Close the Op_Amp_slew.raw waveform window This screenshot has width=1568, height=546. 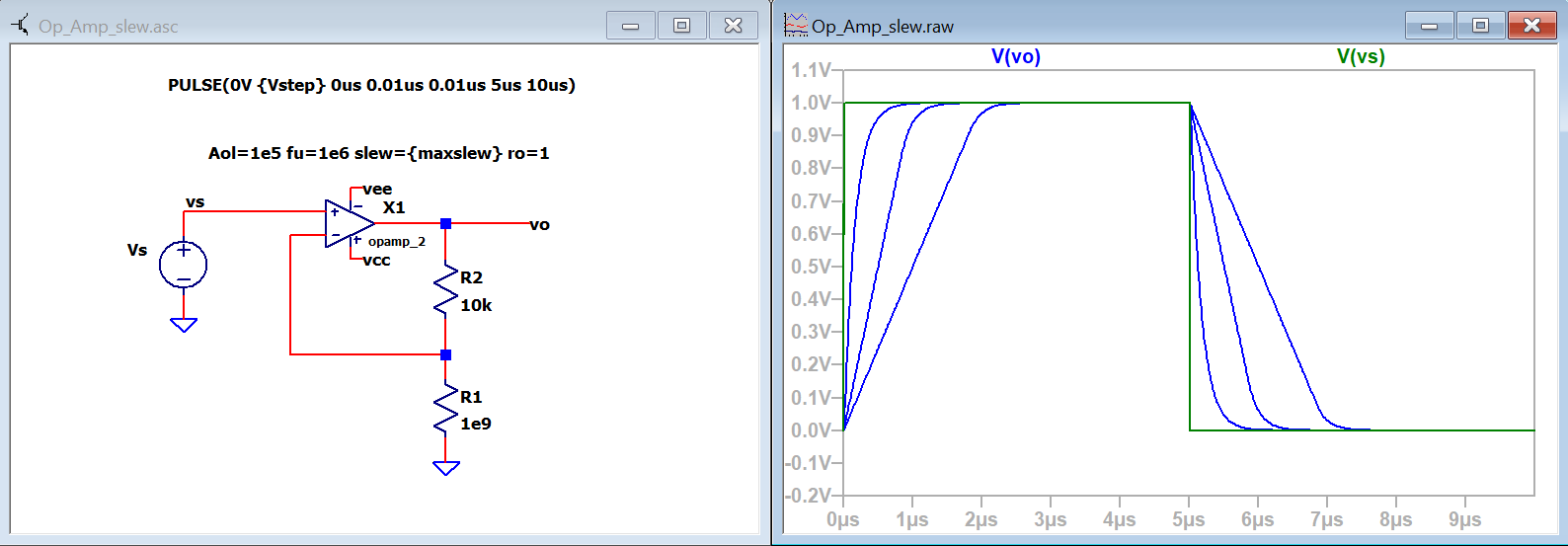(x=1531, y=26)
